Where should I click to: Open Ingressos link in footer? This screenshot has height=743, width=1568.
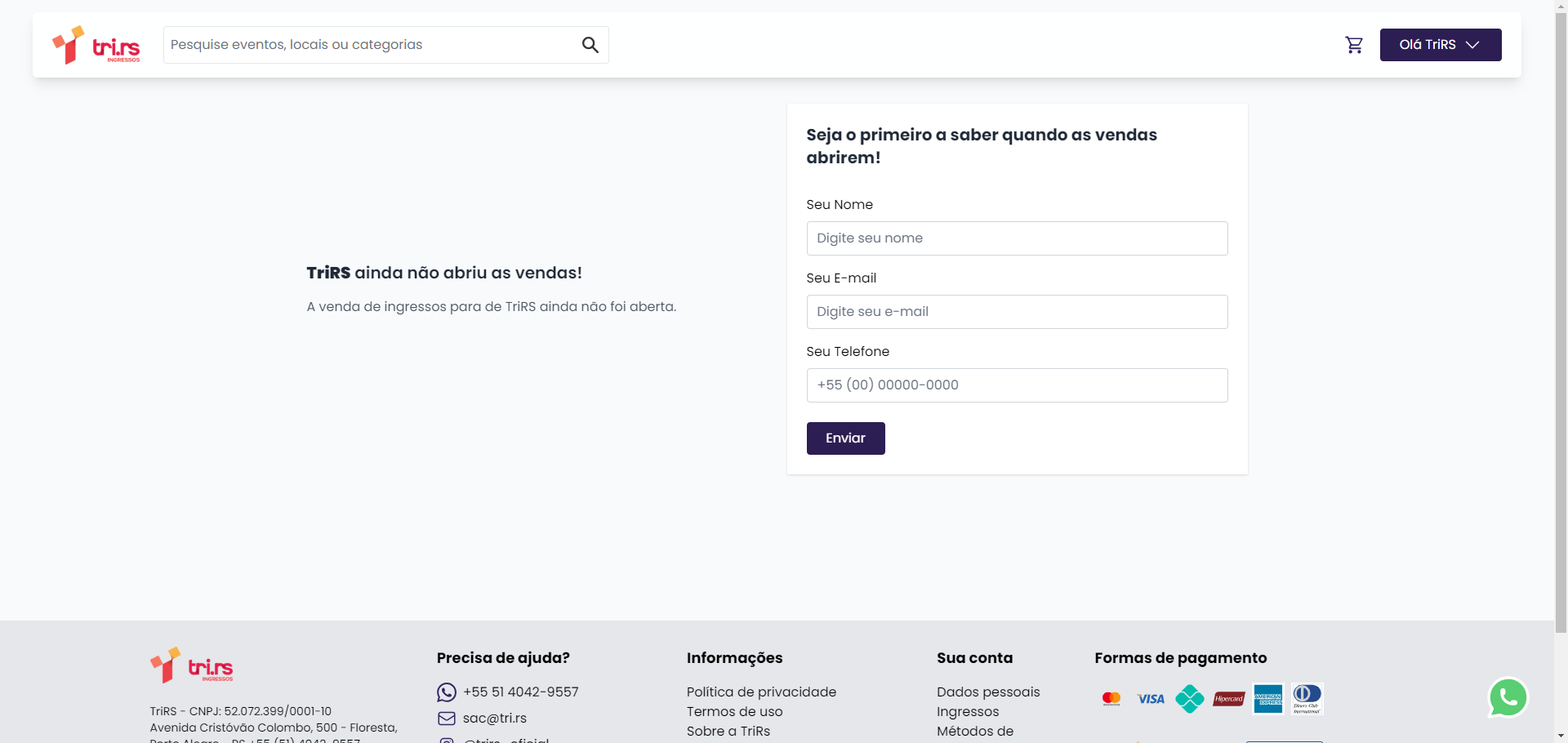[x=968, y=712]
